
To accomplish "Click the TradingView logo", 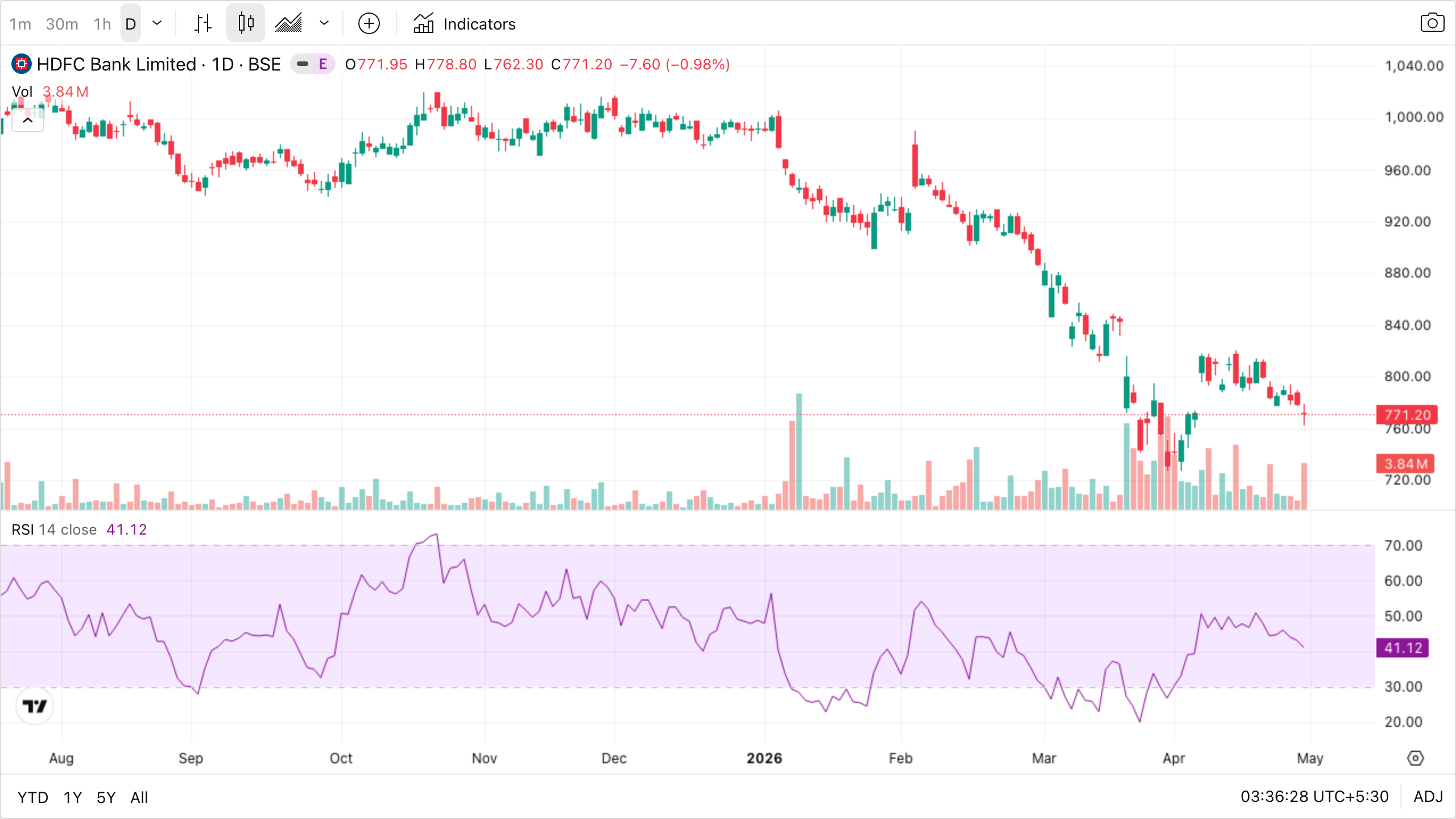I will click(35, 706).
